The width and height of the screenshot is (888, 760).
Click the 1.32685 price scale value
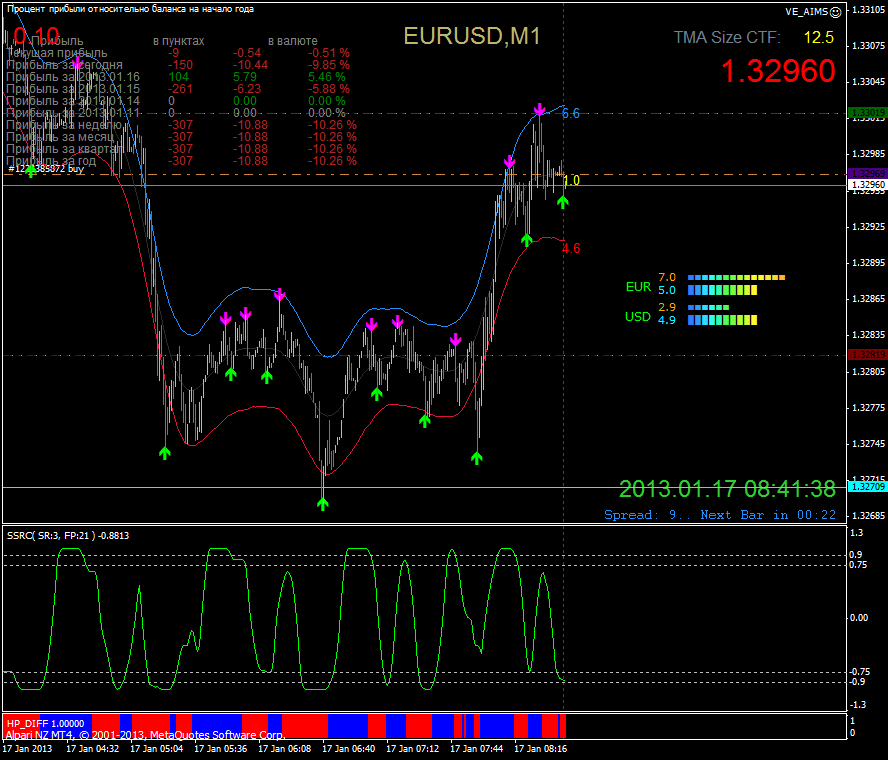(869, 516)
